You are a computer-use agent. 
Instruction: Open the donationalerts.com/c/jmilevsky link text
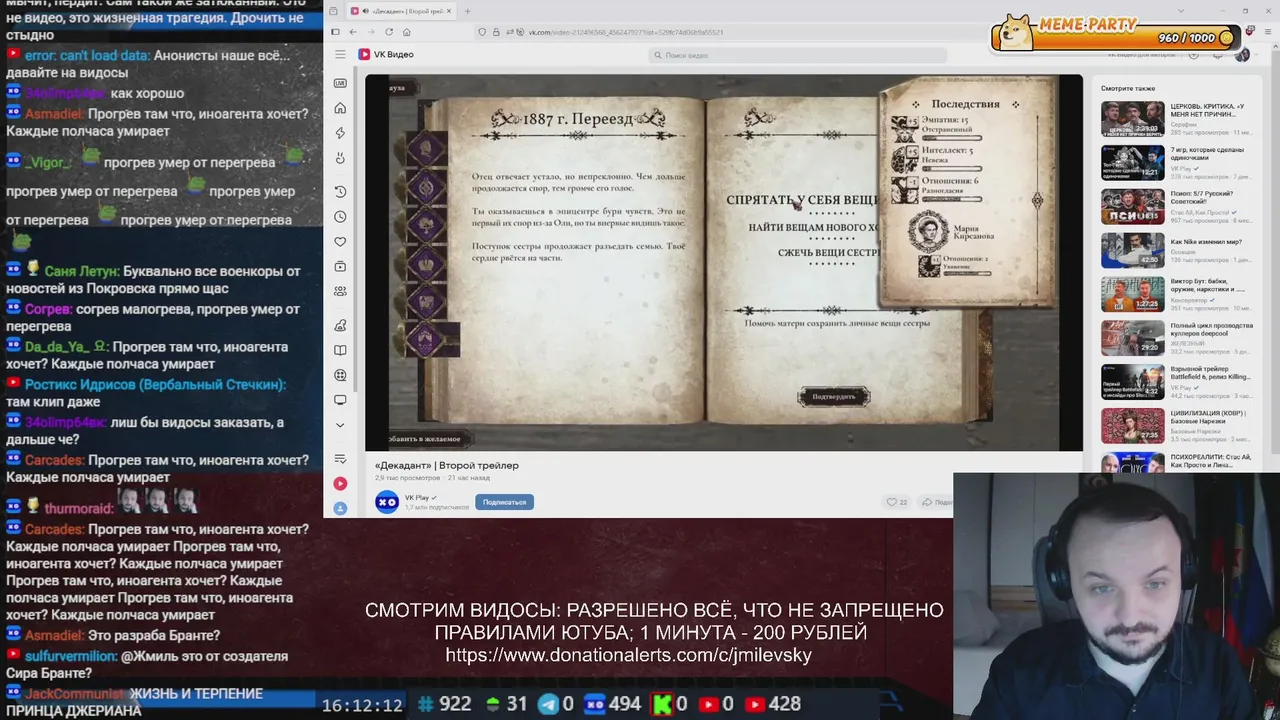click(x=628, y=656)
